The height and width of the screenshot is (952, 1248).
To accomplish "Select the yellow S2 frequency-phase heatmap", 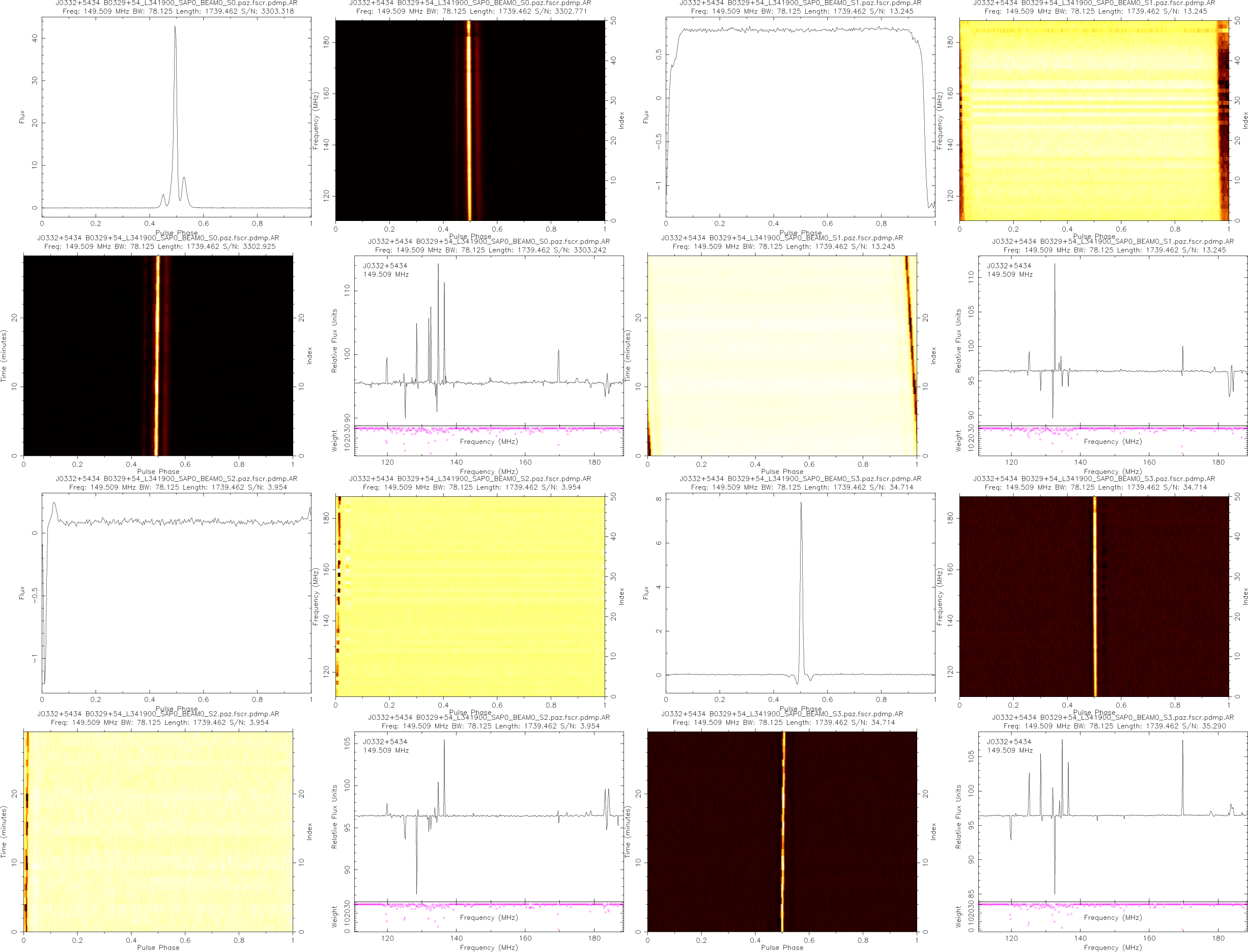I will 470,596.
